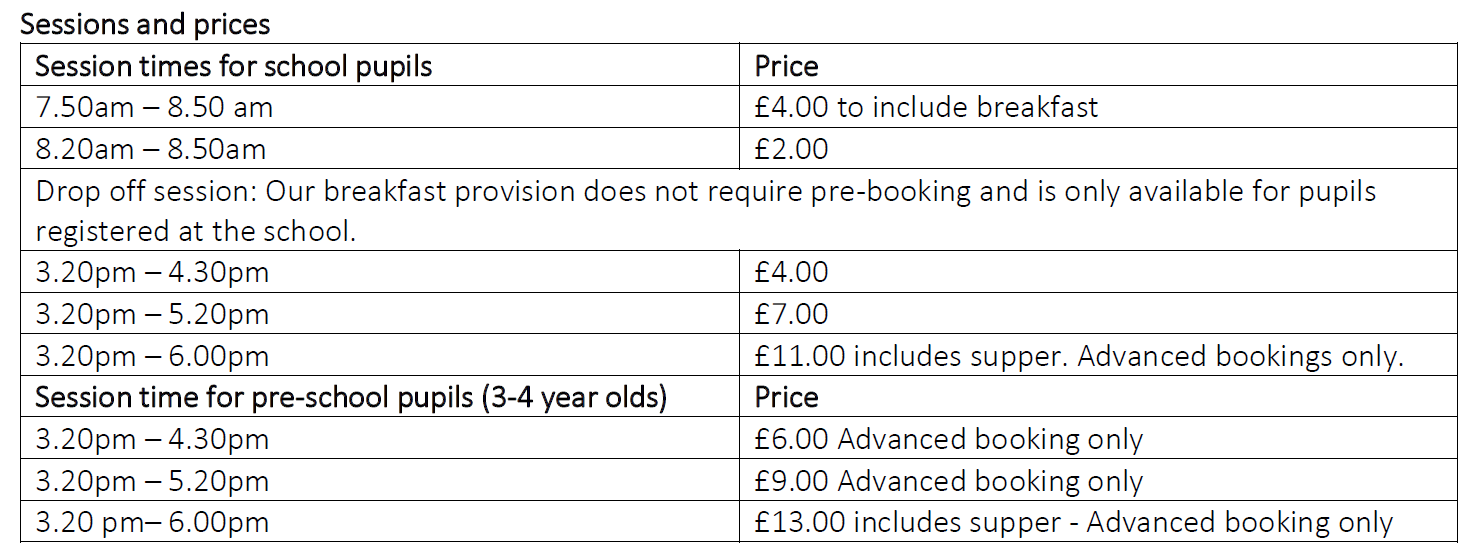The image size is (1473, 556).
Task: Click the '£7.00' price cell
Action: [1098, 314]
